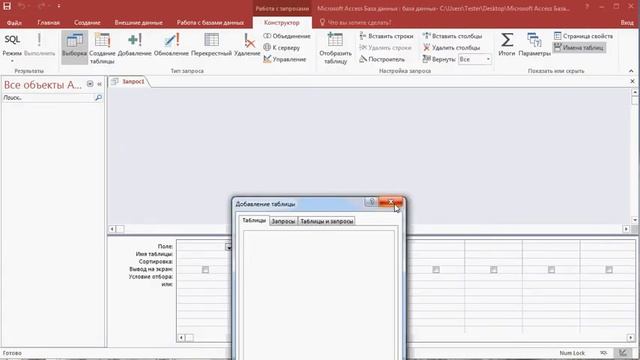
Task: Switch to Внешние данные ribbon tab
Action: pos(138,22)
